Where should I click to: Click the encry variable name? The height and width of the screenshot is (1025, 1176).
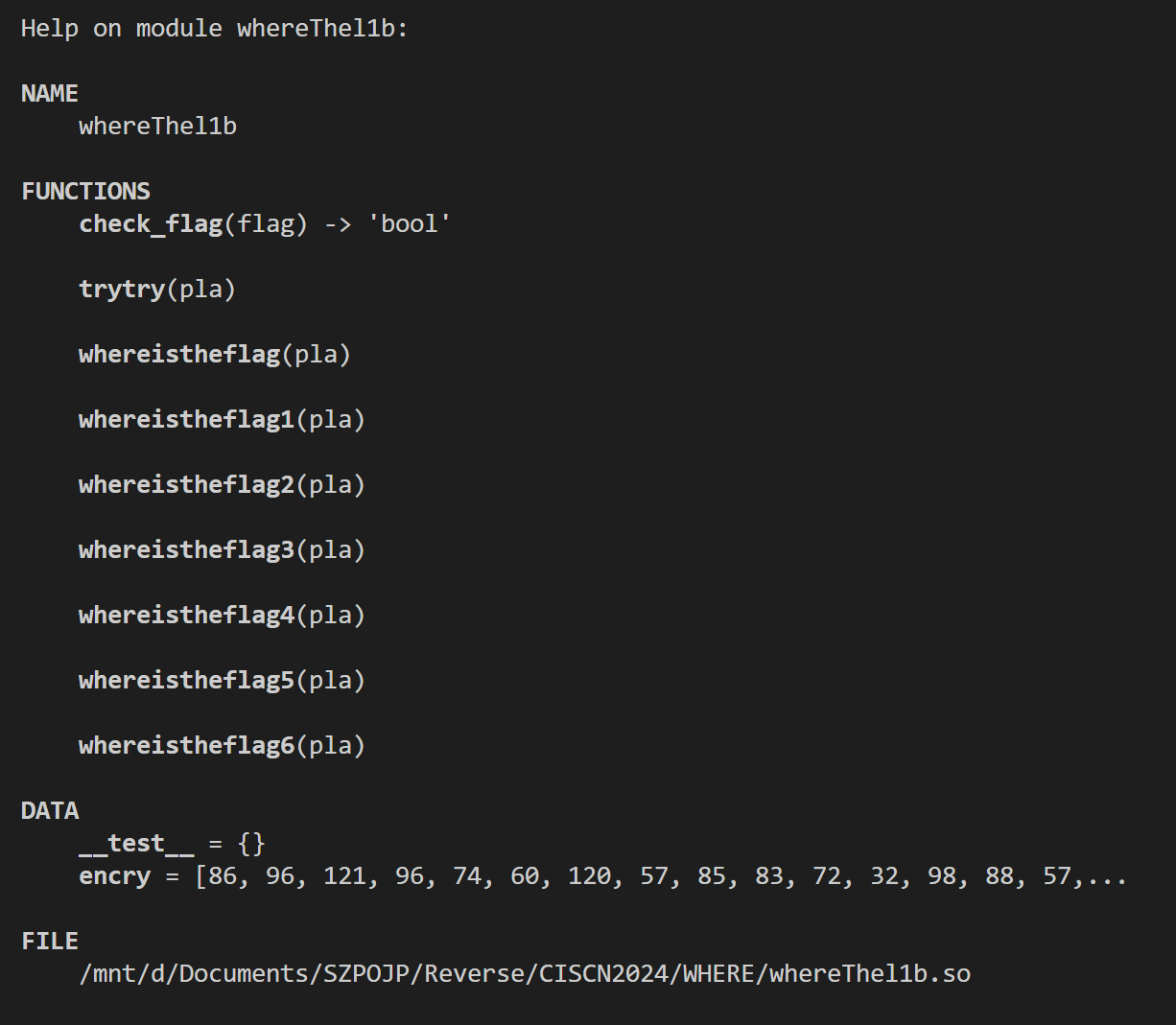click(114, 876)
